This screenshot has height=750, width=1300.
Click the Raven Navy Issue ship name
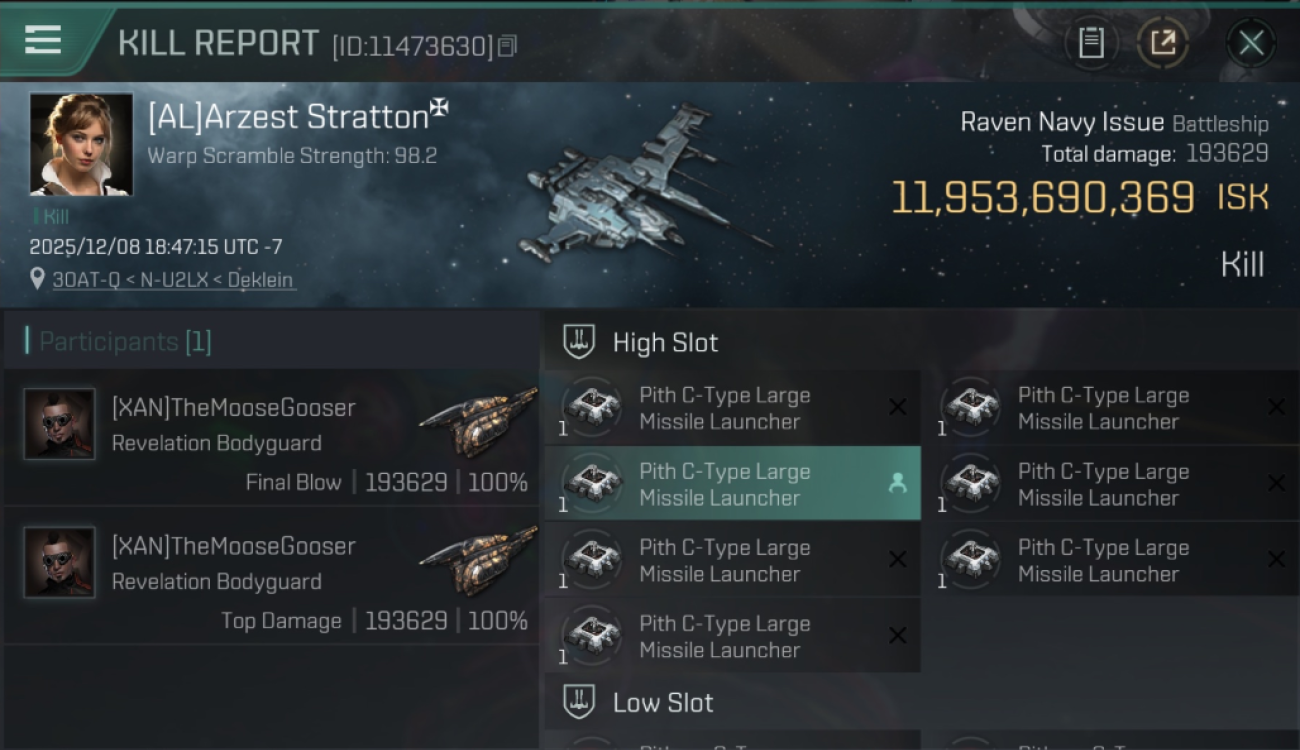[x=1061, y=122]
